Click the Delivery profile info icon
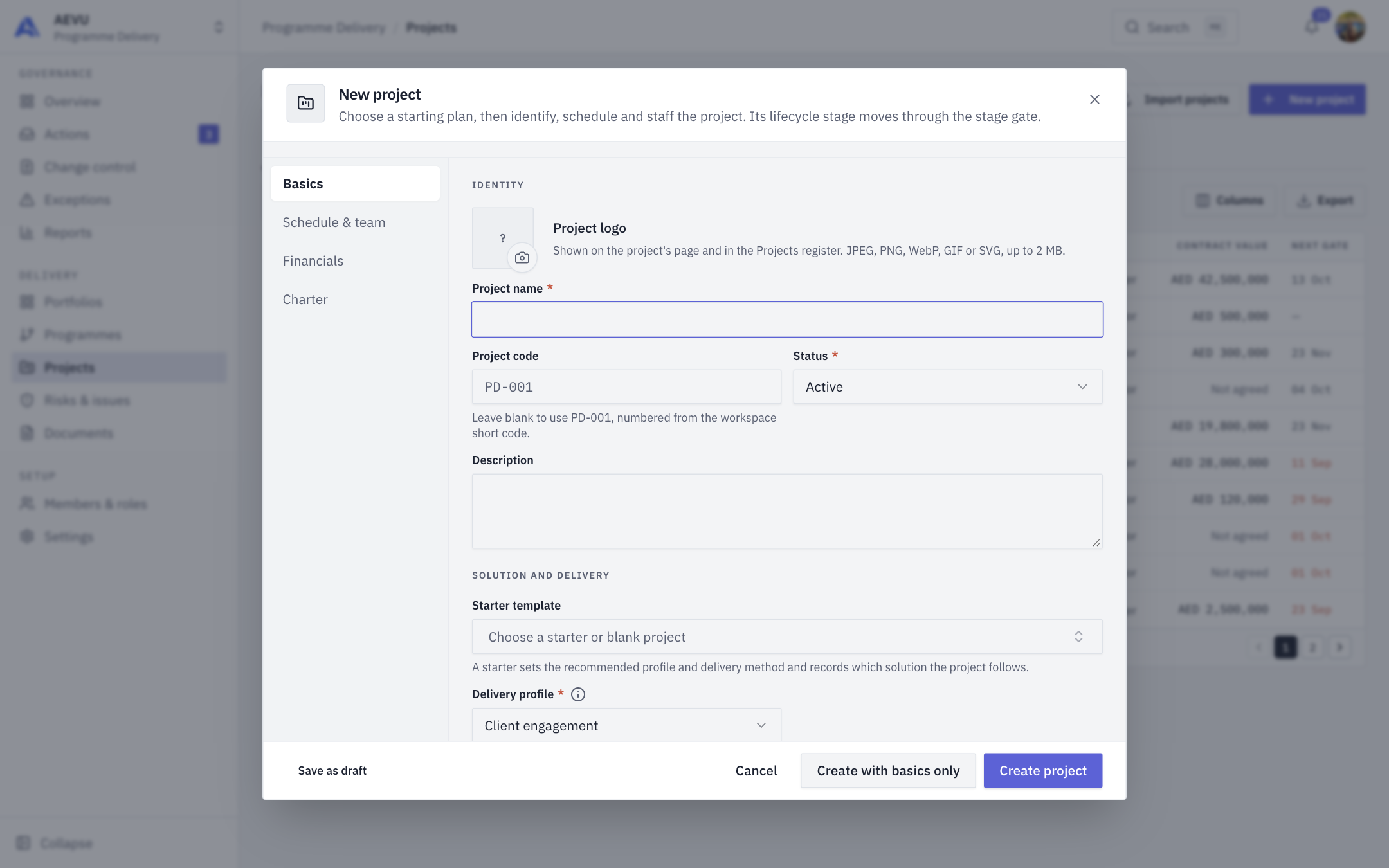 [x=578, y=694]
